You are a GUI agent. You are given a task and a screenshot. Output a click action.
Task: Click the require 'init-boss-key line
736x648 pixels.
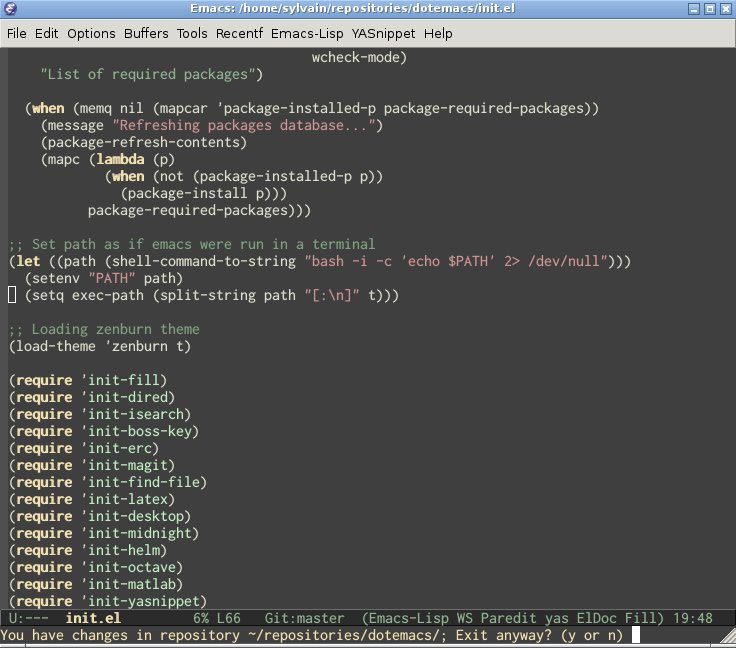pyautogui.click(x=104, y=431)
